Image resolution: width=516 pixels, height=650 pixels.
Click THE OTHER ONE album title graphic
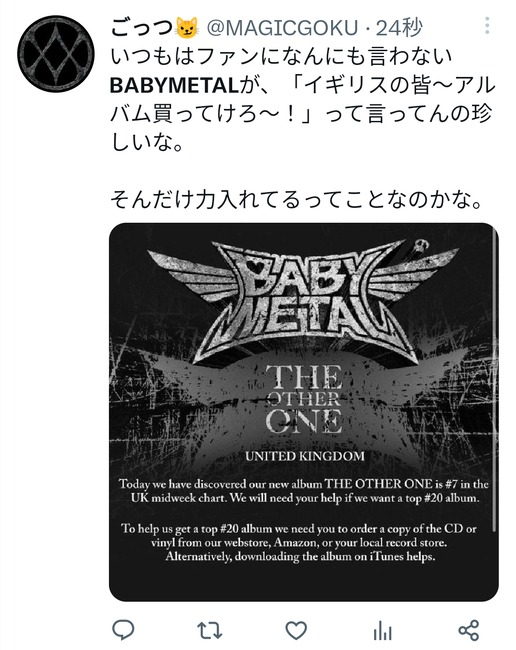coord(304,399)
